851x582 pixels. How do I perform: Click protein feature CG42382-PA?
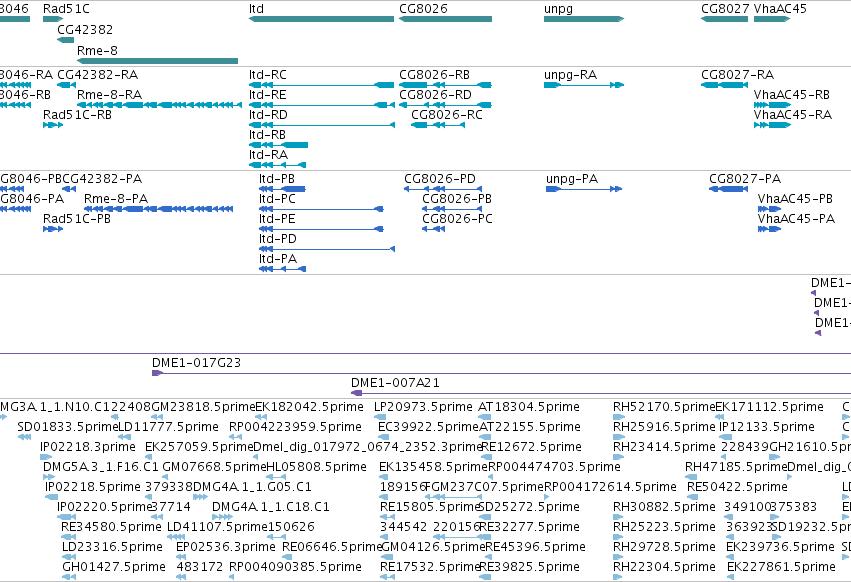pos(69,189)
